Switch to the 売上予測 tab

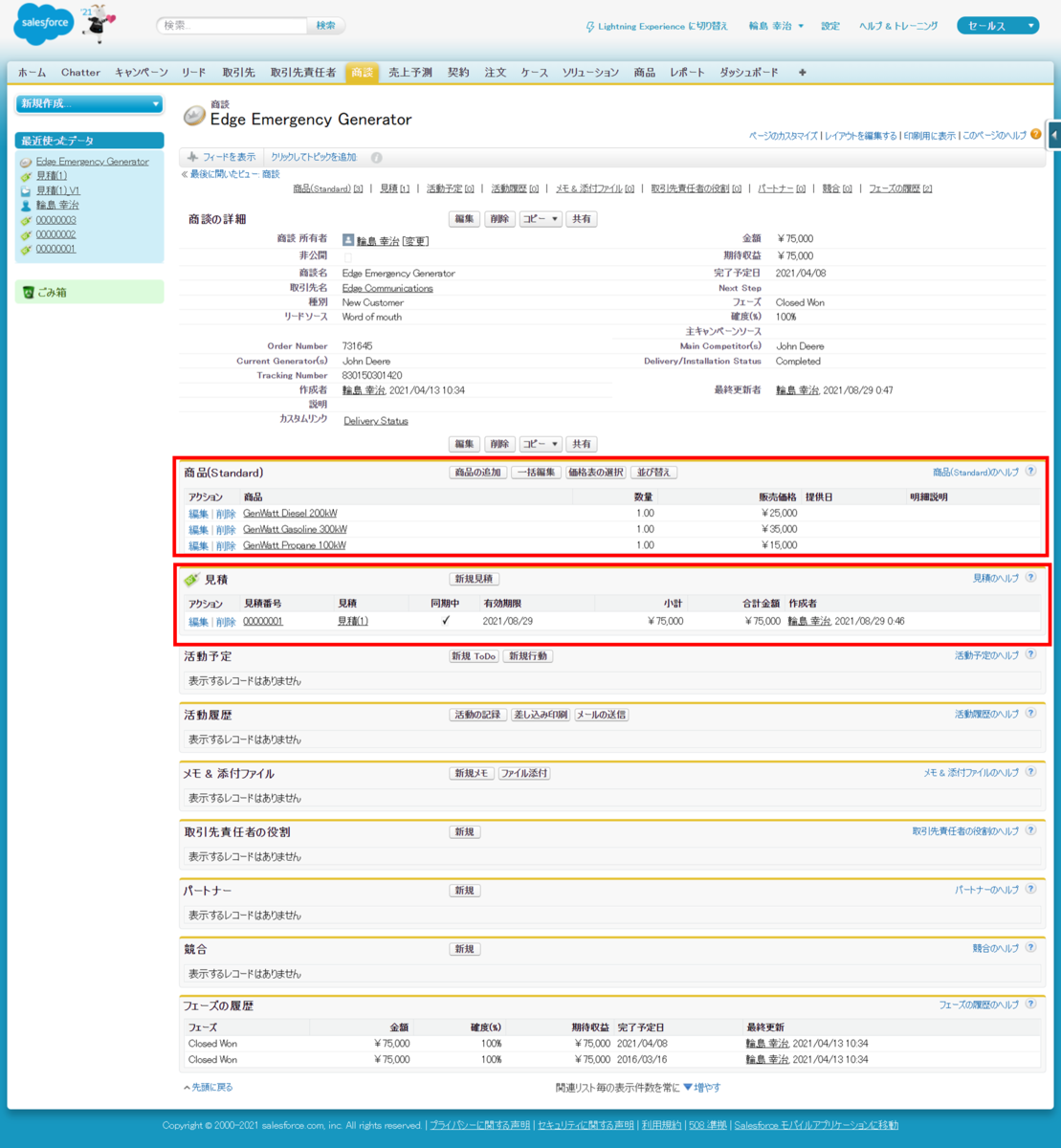pyautogui.click(x=409, y=73)
